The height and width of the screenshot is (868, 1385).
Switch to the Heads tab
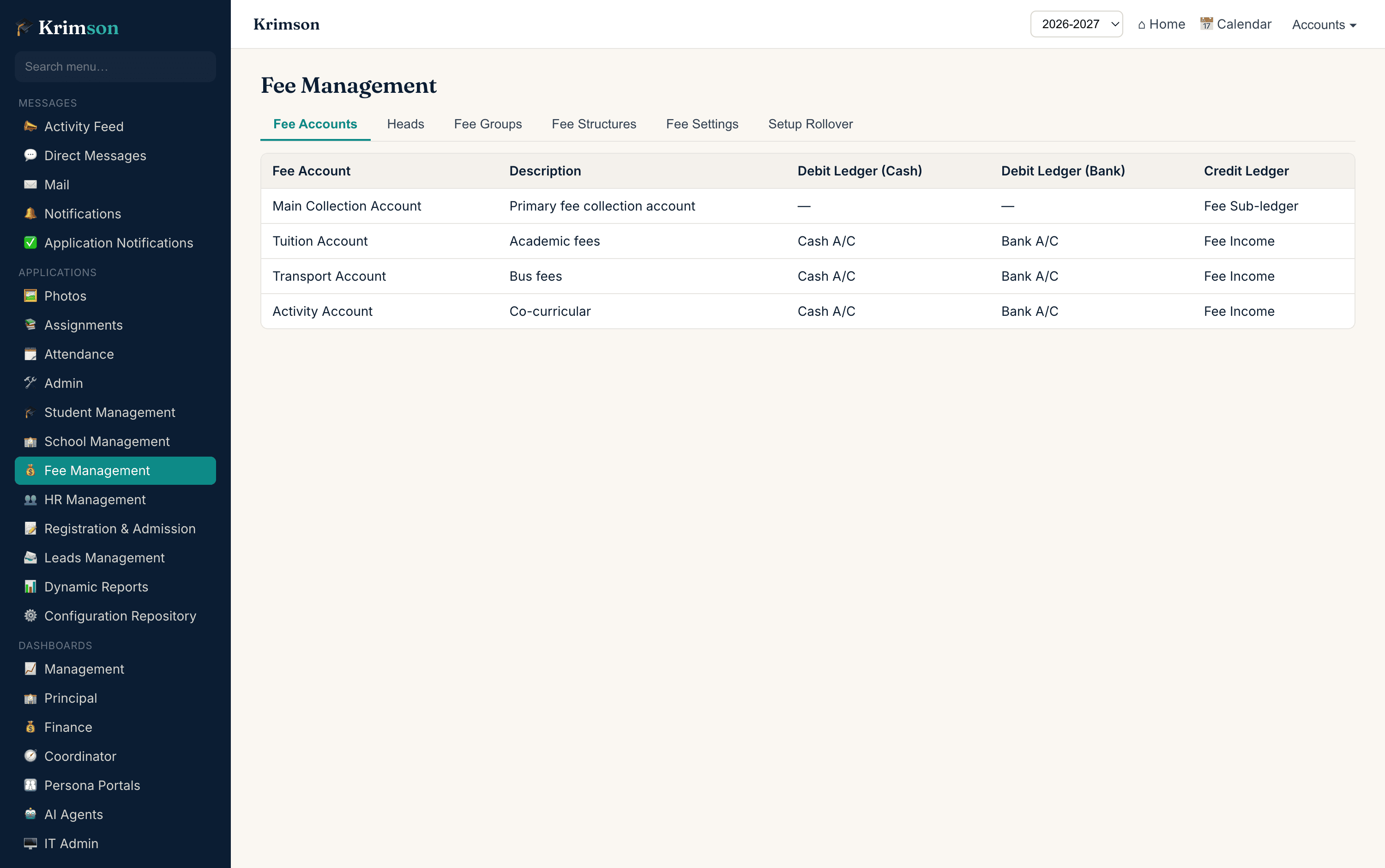pos(405,124)
